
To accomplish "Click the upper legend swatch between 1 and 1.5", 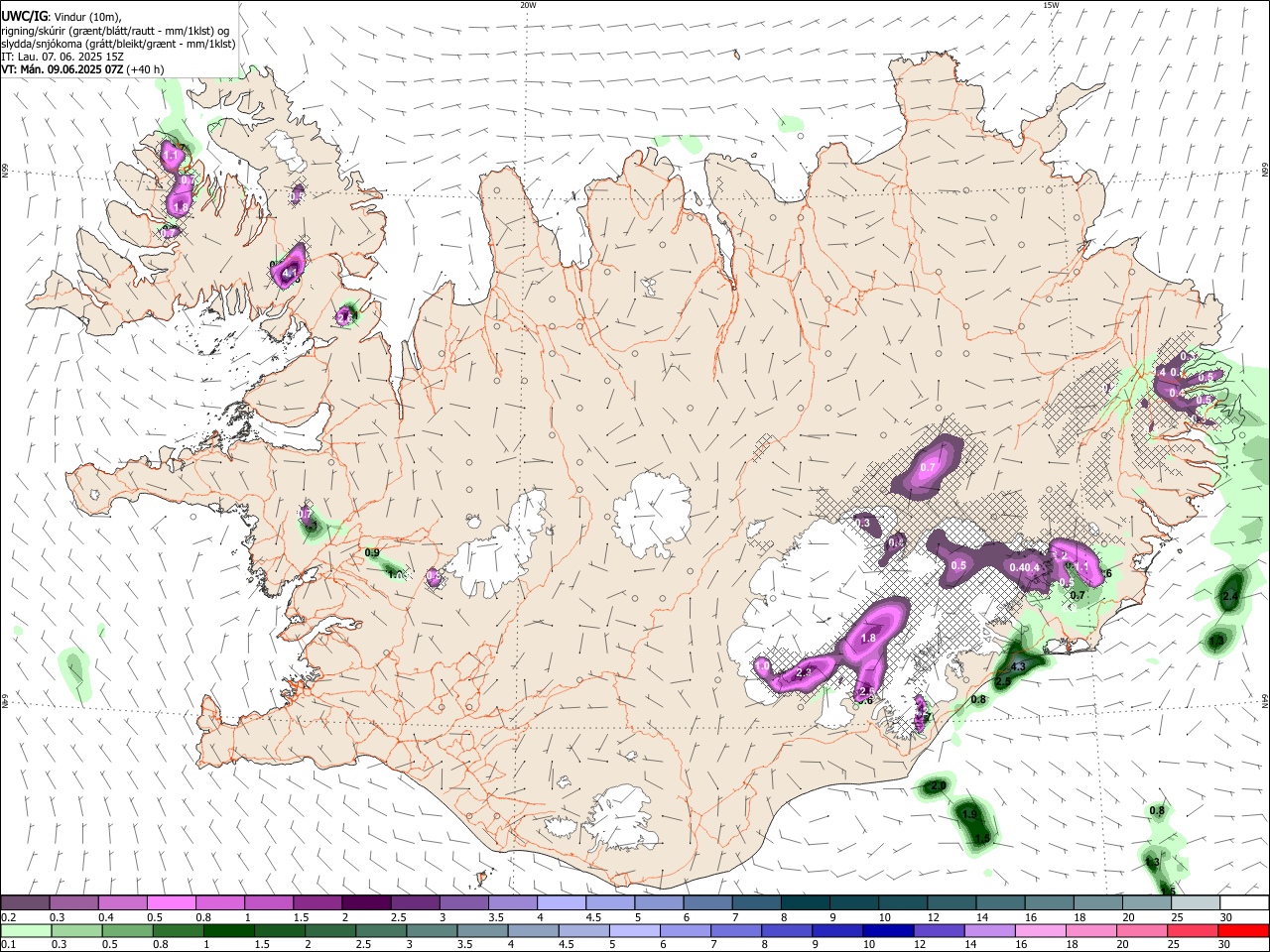I will tap(269, 902).
